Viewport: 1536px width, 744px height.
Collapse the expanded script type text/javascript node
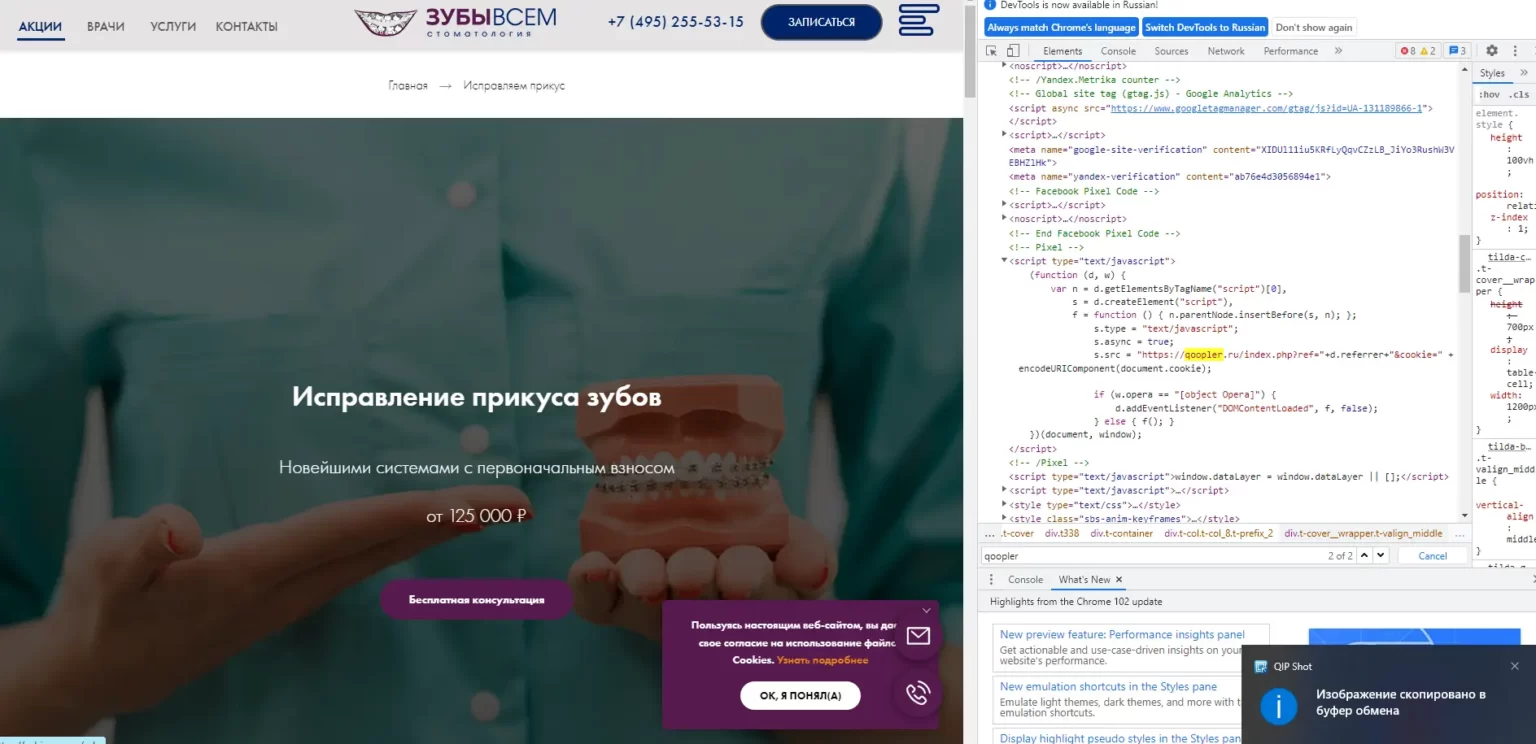pyautogui.click(x=1005, y=261)
